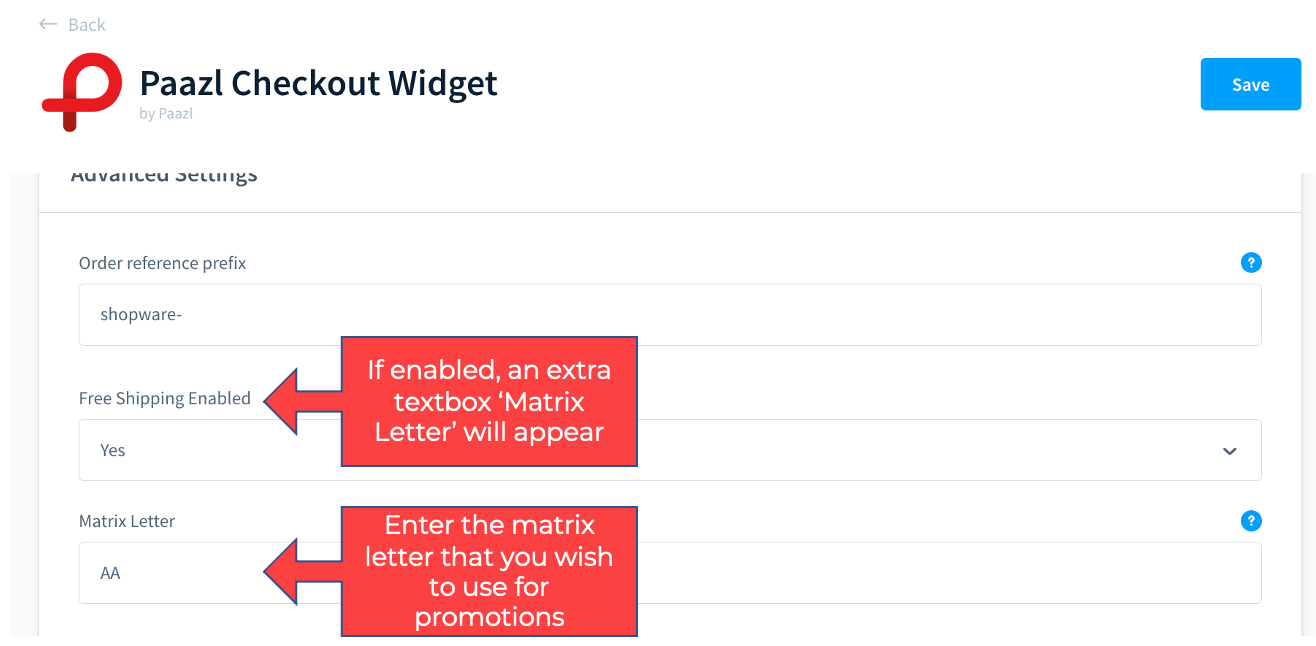Click the Matrix Letter field label
Viewport: 1316px width, 646px height.
(x=127, y=521)
